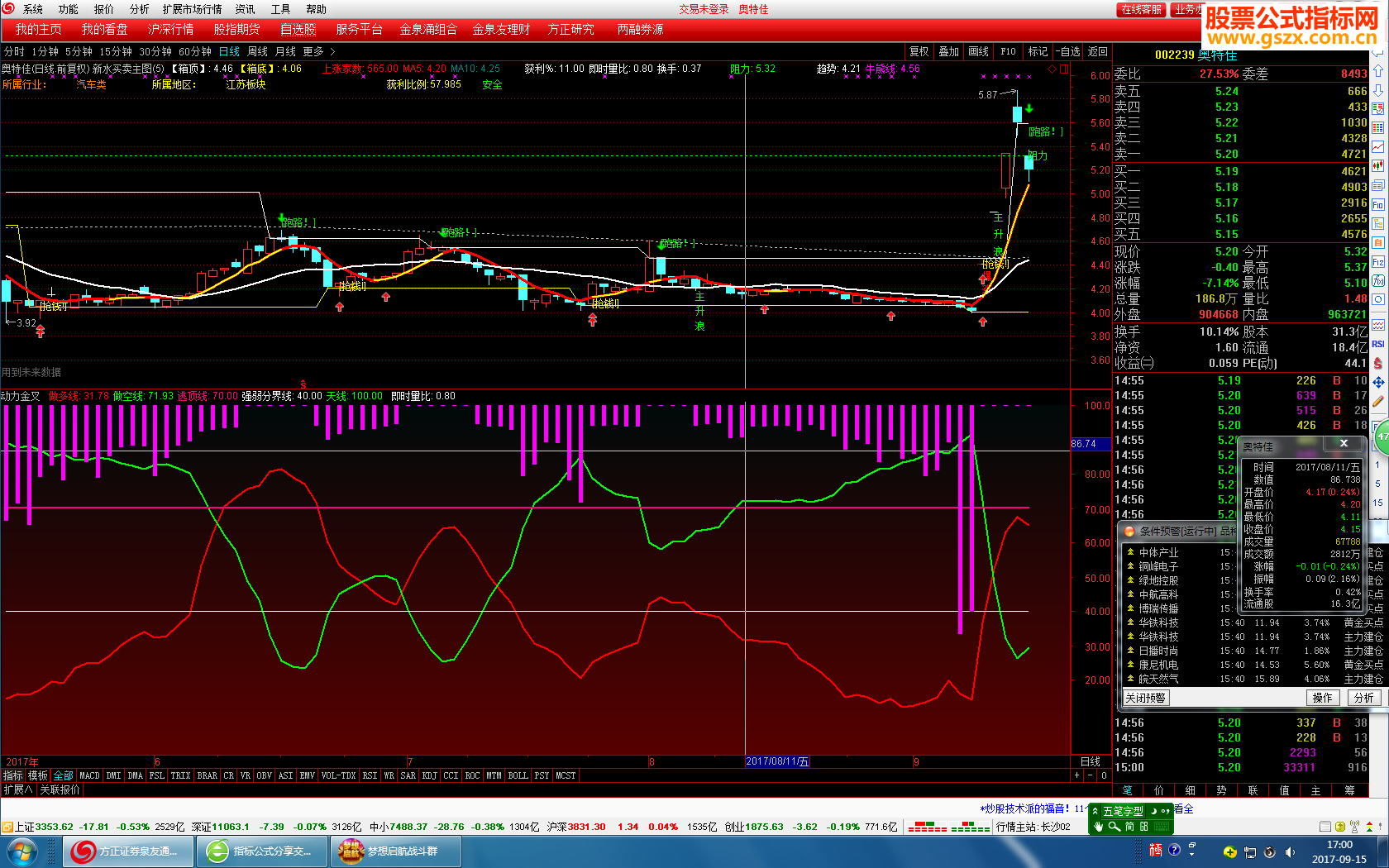Switch to the 筹 chip distribution tab
This screenshot has height=868, width=1389.
pyautogui.click(x=1348, y=790)
